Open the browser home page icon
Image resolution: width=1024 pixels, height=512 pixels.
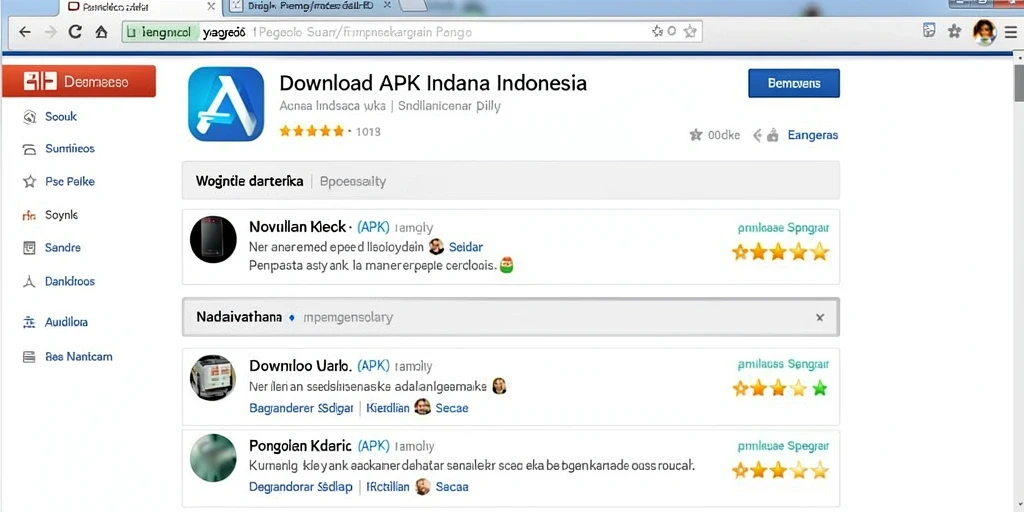pos(101,31)
